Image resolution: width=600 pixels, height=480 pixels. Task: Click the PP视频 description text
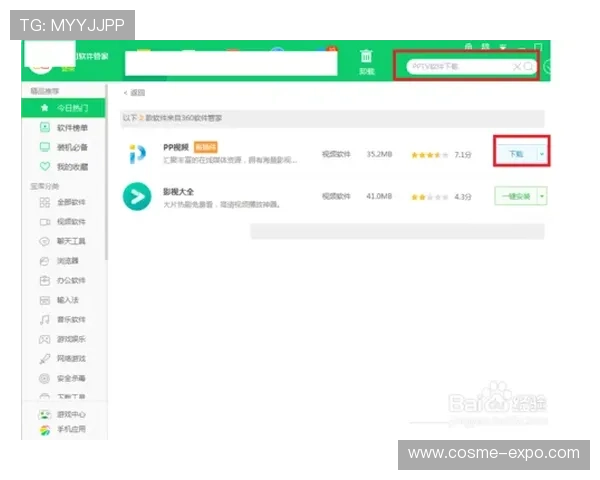point(230,160)
